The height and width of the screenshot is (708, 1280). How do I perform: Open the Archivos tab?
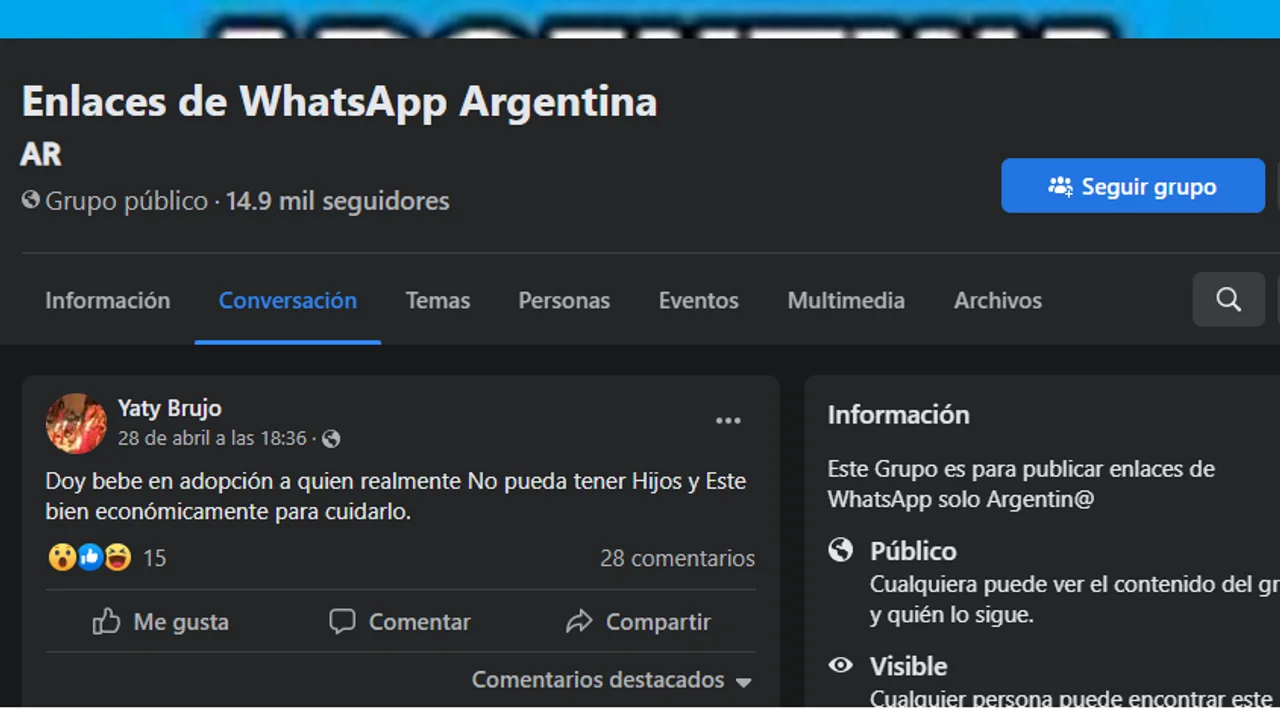(x=998, y=300)
